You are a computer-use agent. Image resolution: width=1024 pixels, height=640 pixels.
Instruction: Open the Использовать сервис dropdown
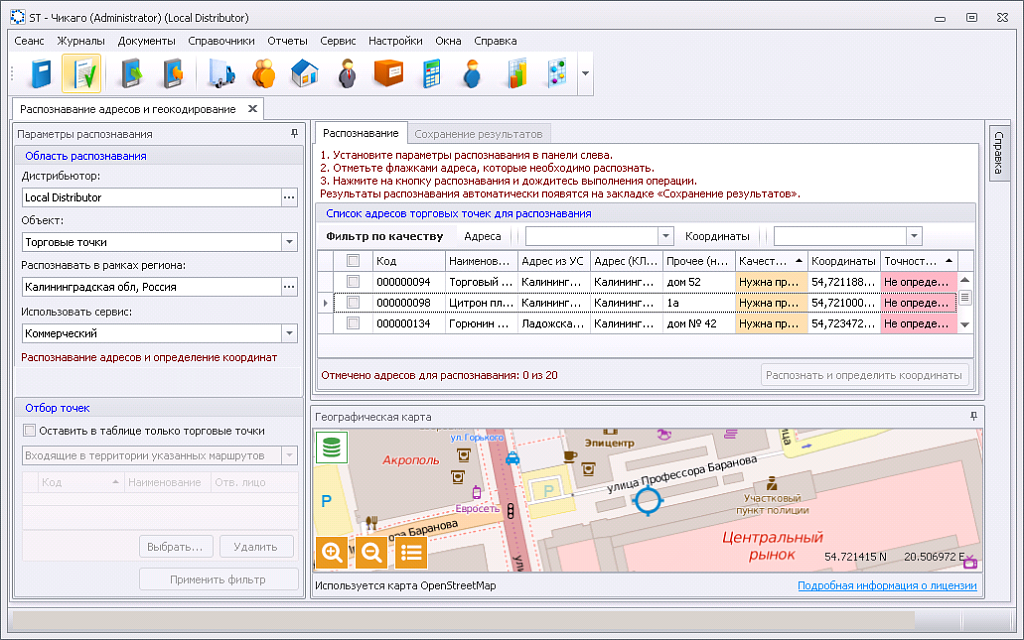coord(289,333)
